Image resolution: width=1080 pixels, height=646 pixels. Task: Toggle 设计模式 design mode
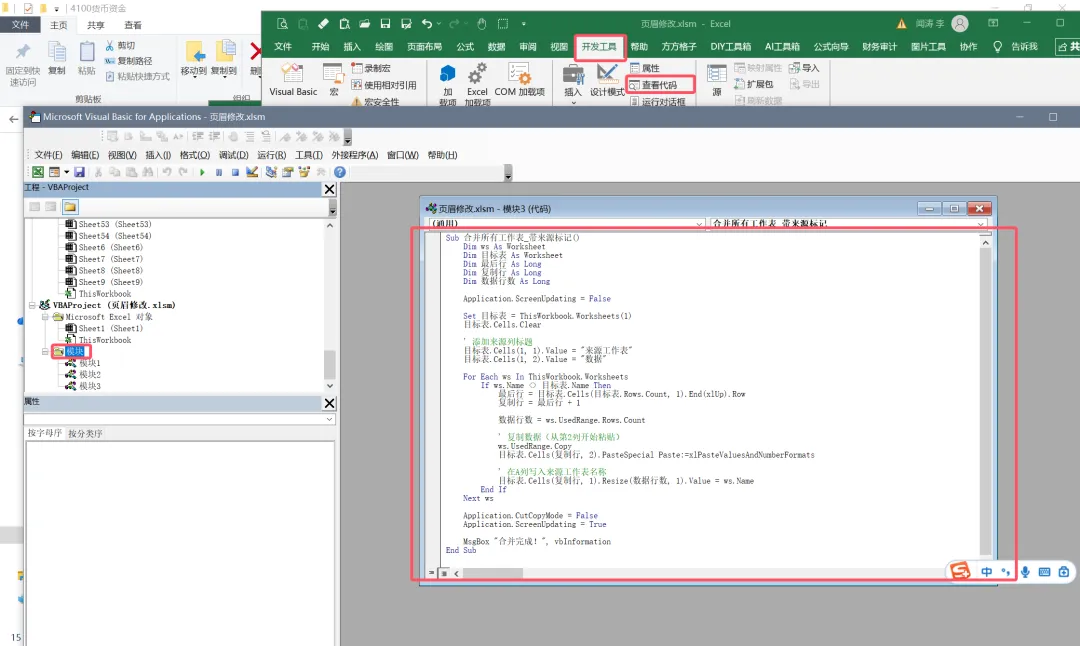click(x=607, y=79)
